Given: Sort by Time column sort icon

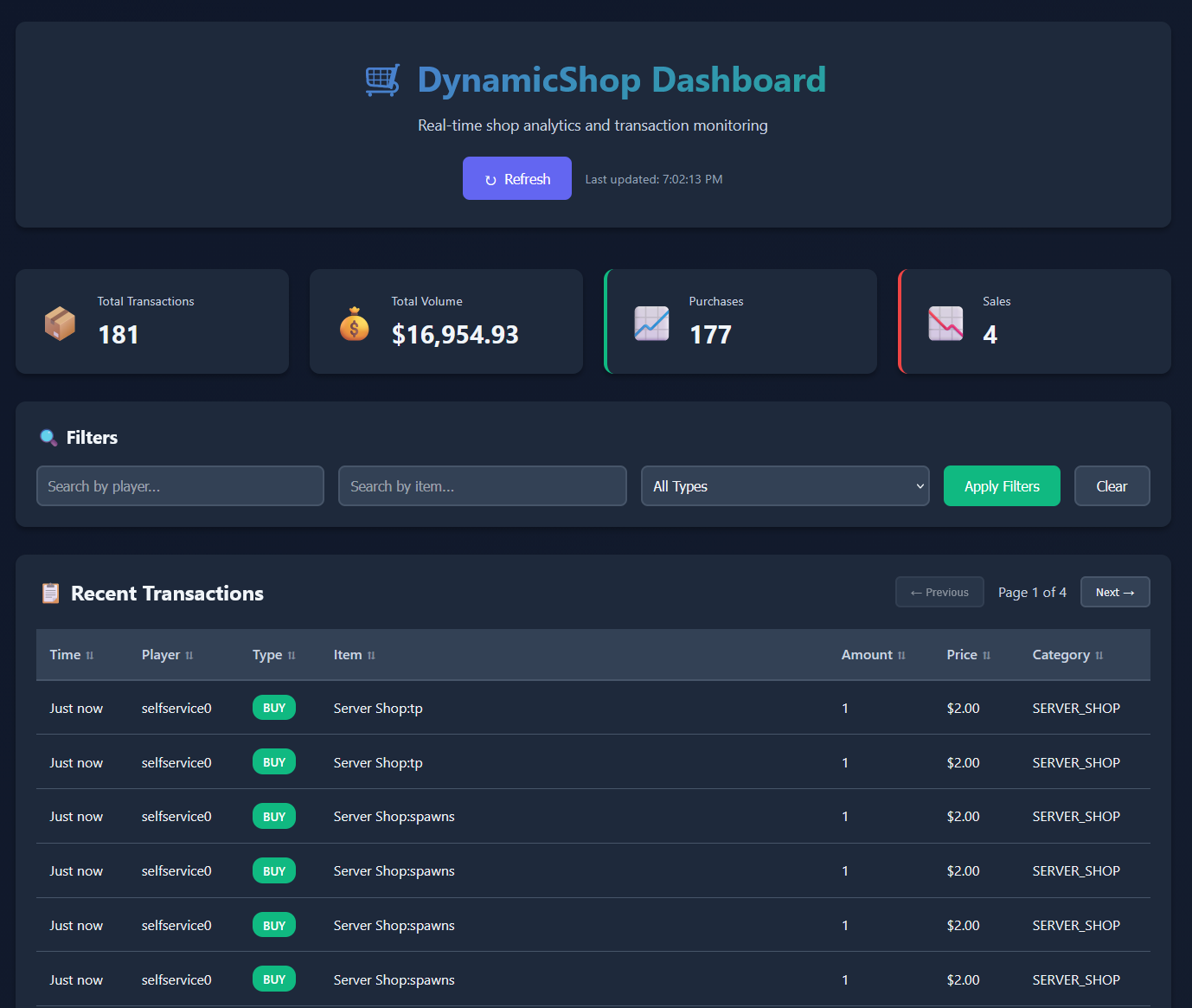Looking at the screenshot, I should (x=90, y=656).
